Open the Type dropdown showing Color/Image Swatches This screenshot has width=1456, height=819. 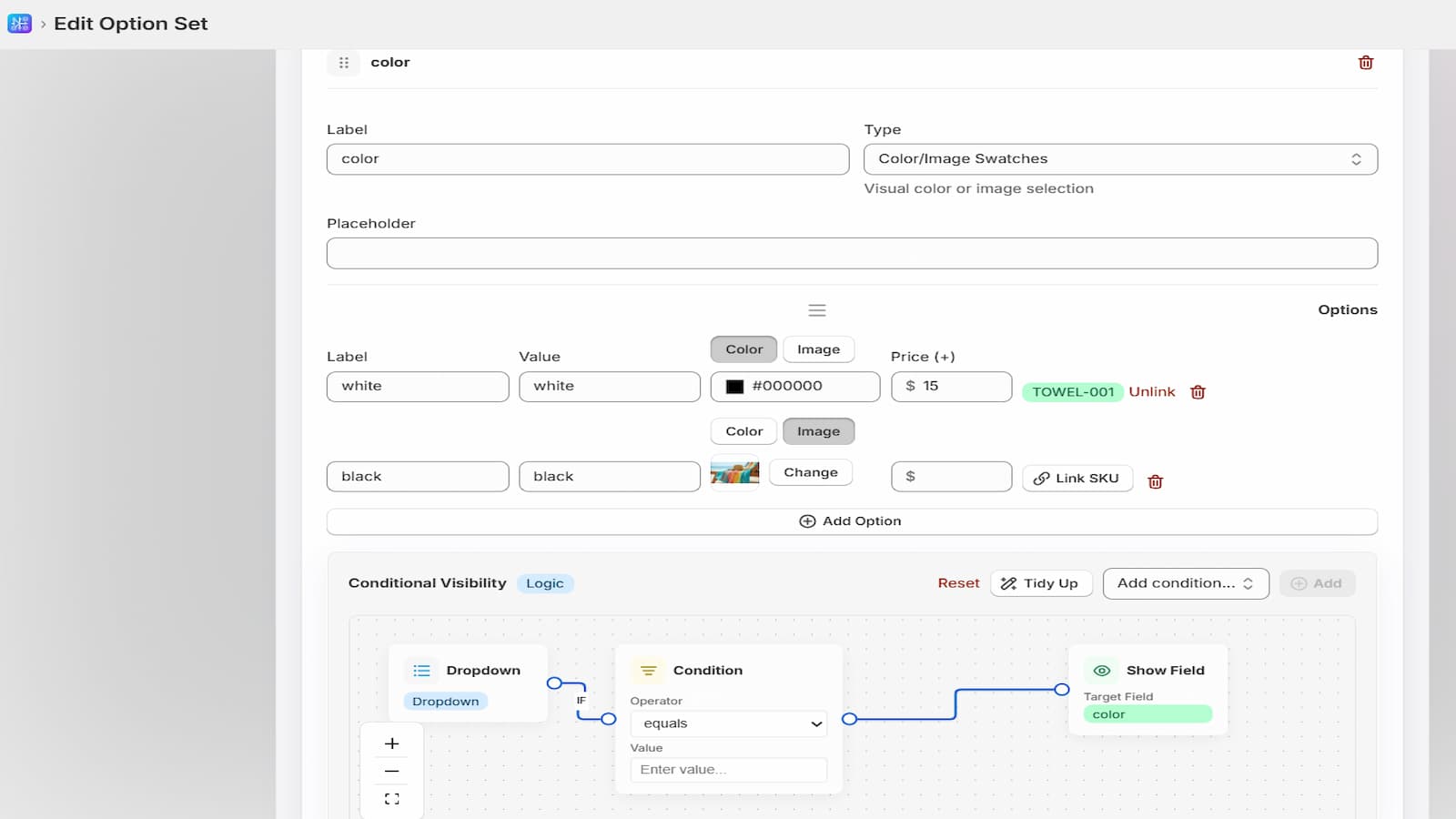(1121, 158)
